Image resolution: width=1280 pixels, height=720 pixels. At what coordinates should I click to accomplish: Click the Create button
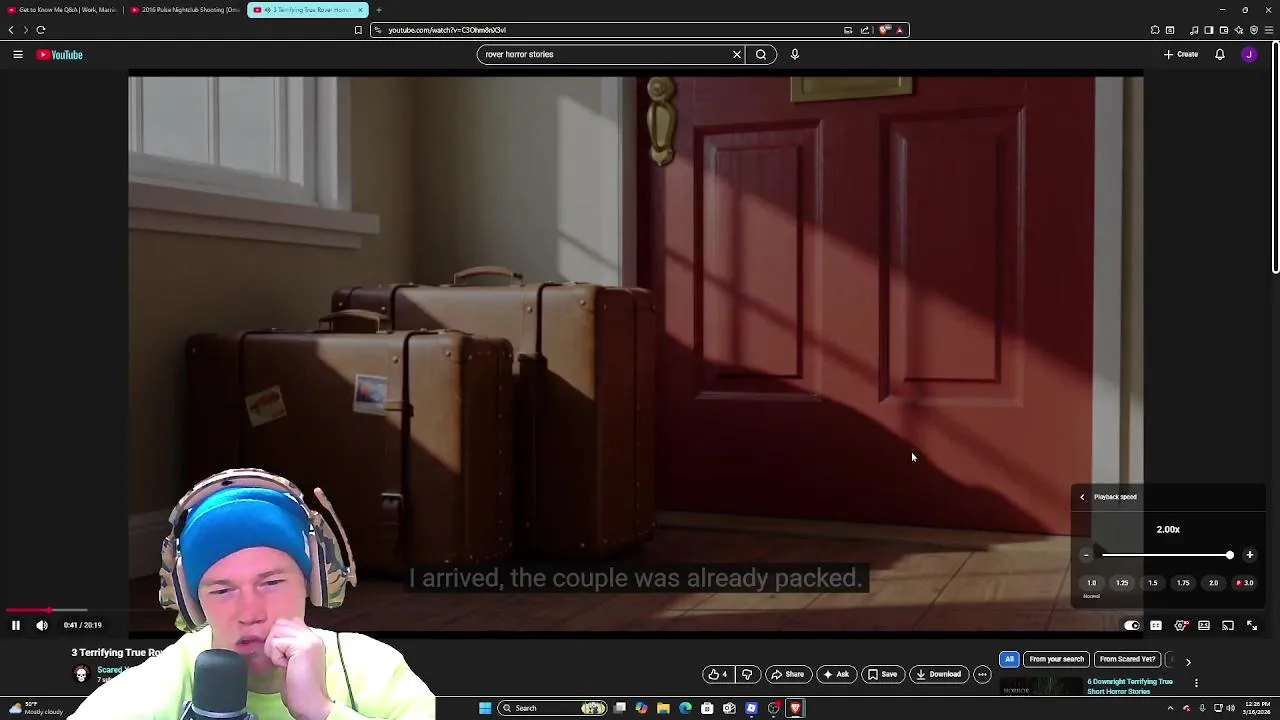pyautogui.click(x=1181, y=55)
